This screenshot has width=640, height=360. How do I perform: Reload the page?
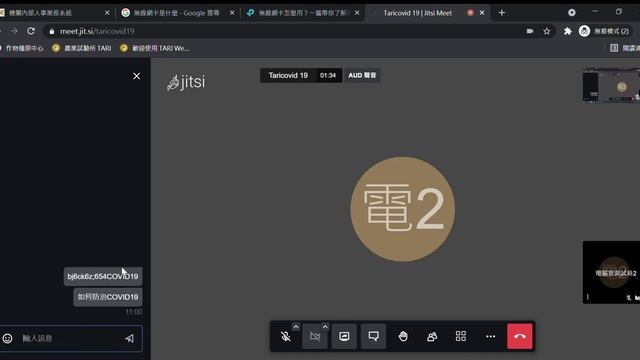click(31, 31)
